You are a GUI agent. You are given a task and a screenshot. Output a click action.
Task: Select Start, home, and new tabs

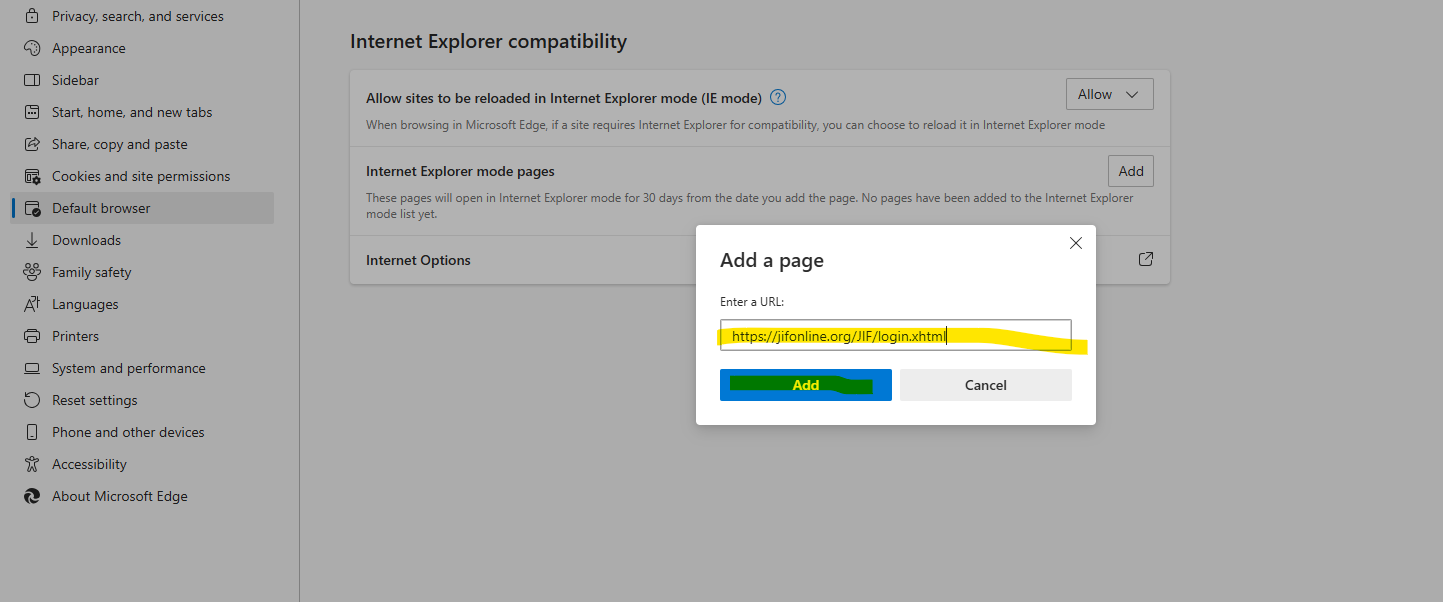[132, 112]
